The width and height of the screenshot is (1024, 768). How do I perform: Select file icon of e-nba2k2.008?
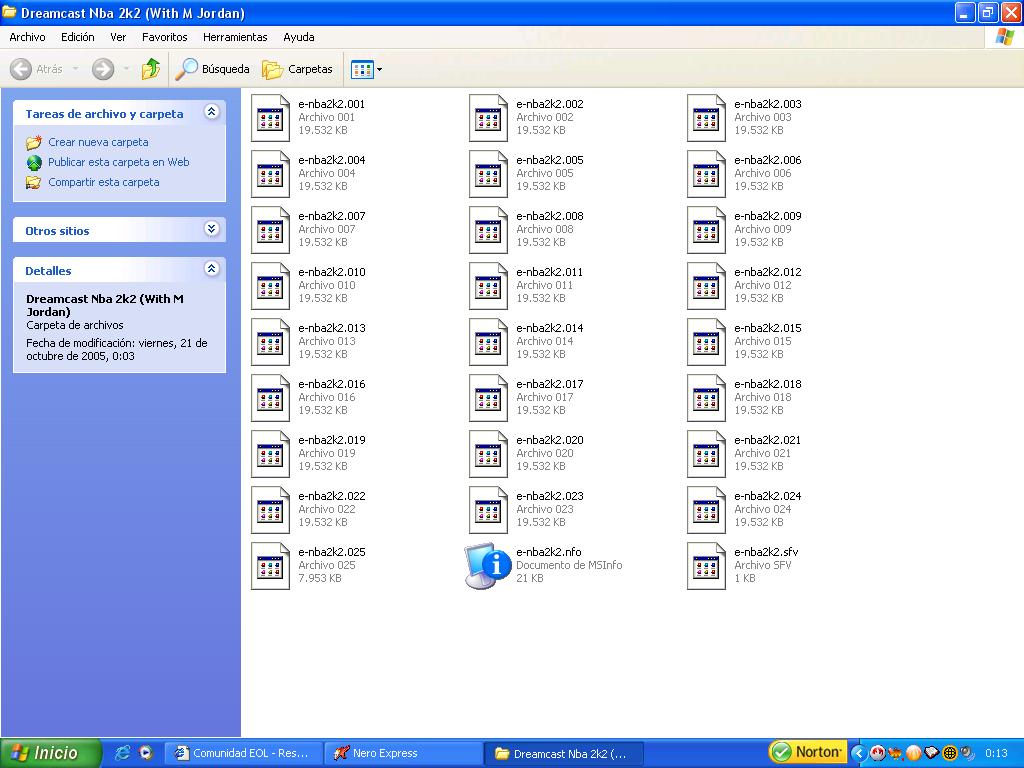tap(488, 231)
